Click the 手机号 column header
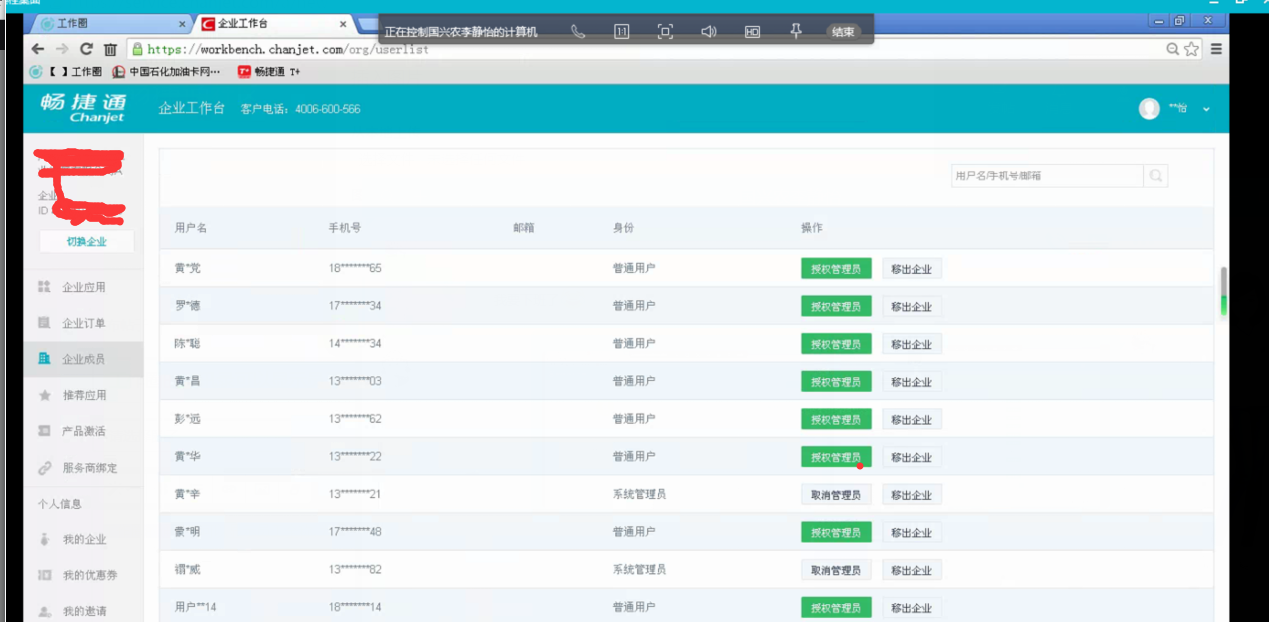Viewport: 1269px width, 622px height. [x=345, y=228]
